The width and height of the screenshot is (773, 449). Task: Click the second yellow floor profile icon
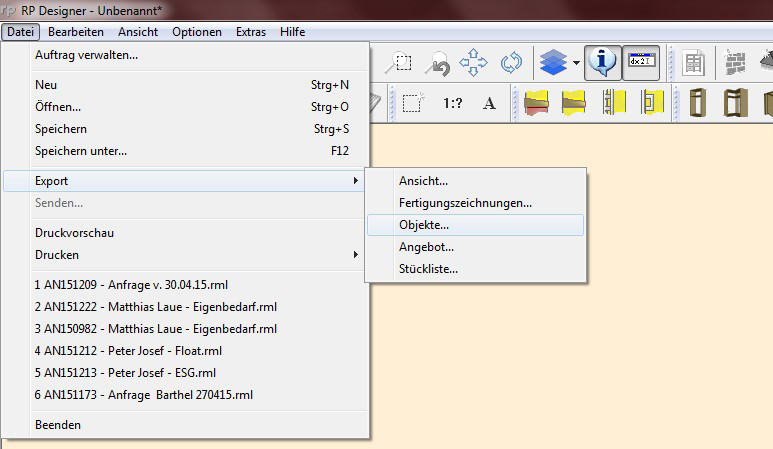[x=573, y=103]
